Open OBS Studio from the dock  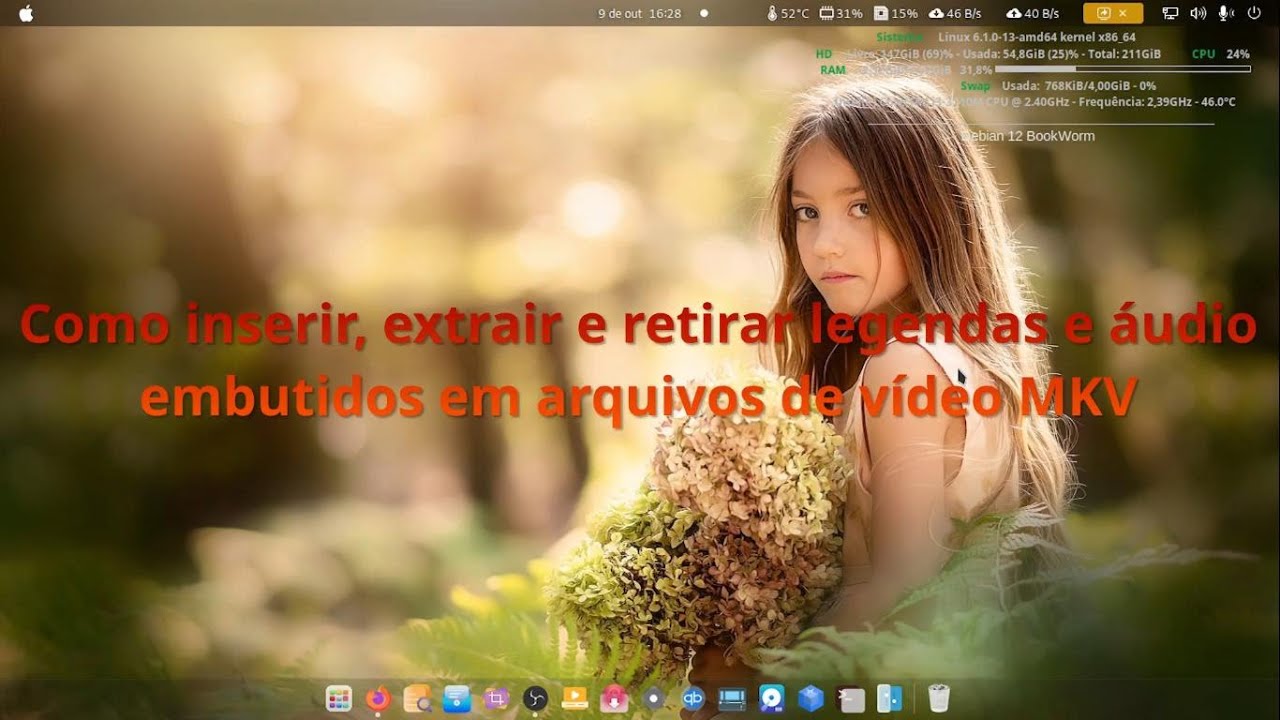coord(535,698)
